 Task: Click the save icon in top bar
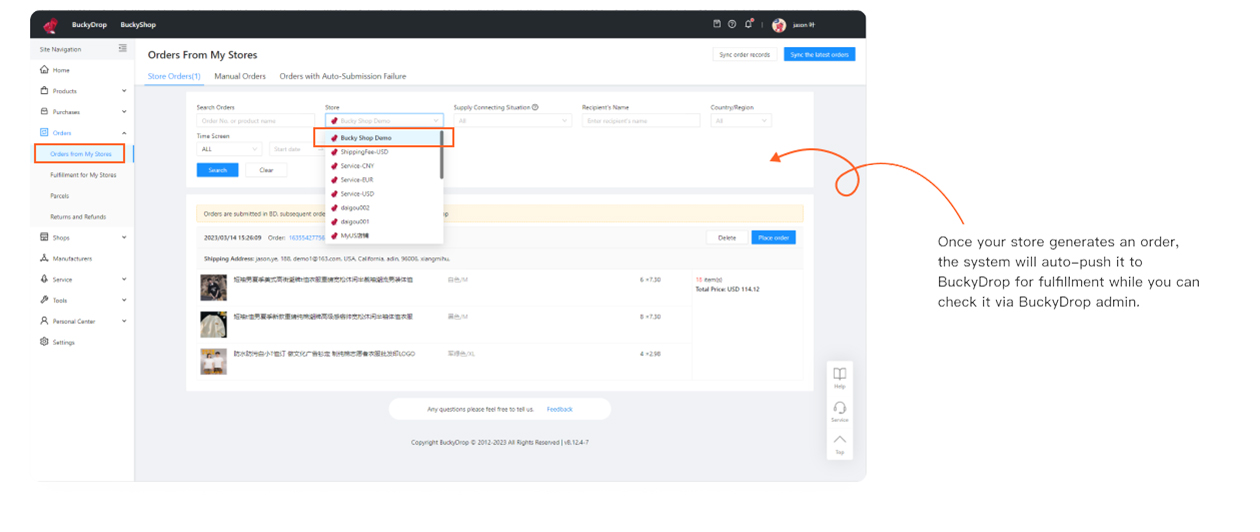[x=716, y=24]
